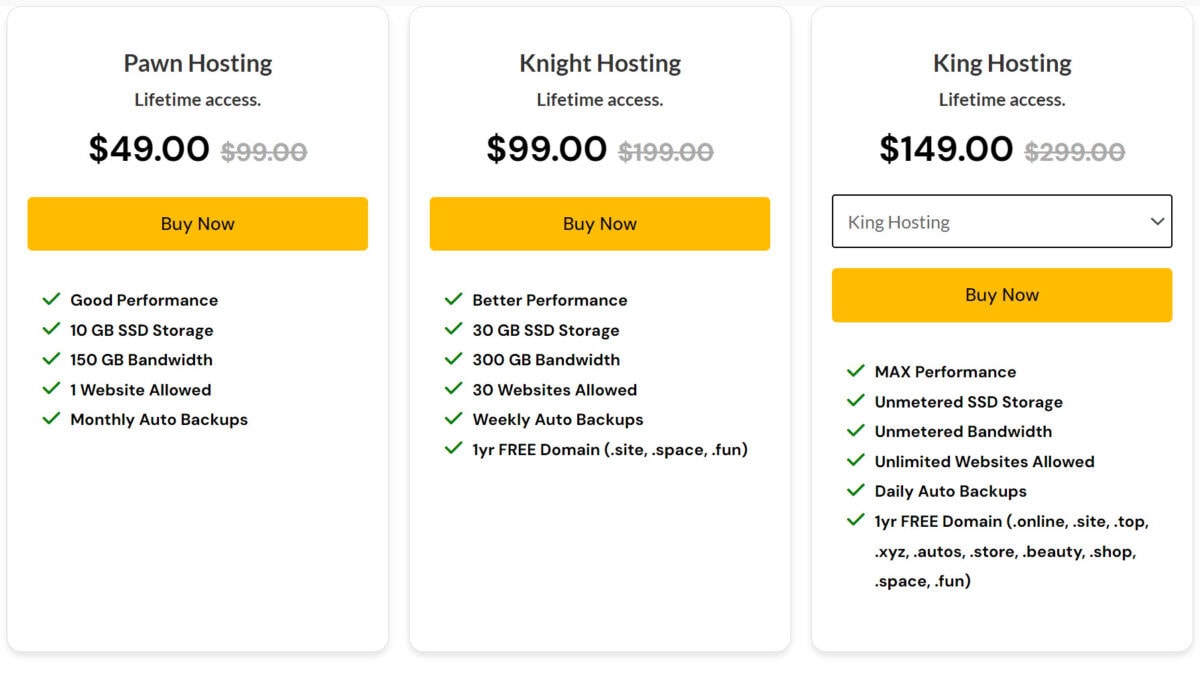Click the struck-through $199.00 price
Image resolution: width=1200 pixels, height=685 pixels.
(666, 152)
